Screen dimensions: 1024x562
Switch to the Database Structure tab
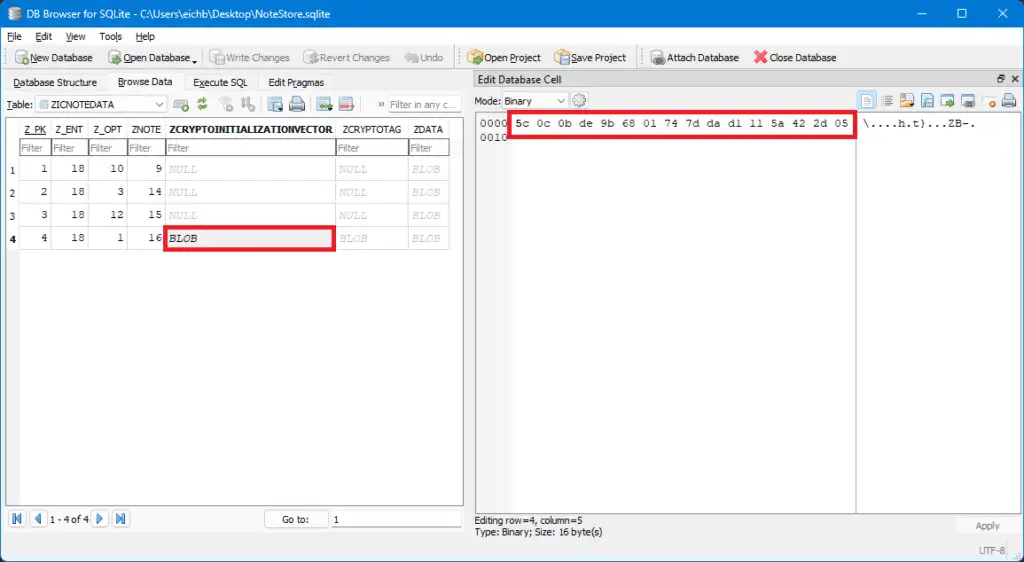pyautogui.click(x=55, y=82)
